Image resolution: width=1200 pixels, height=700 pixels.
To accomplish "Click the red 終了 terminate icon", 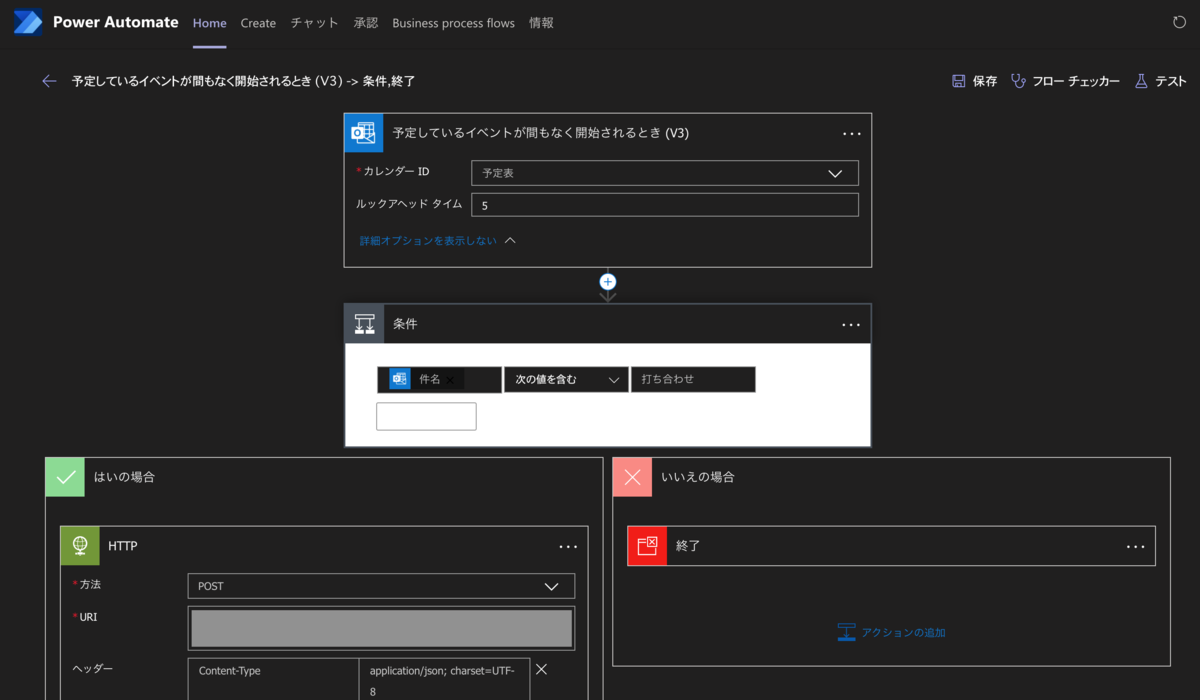I will [647, 546].
